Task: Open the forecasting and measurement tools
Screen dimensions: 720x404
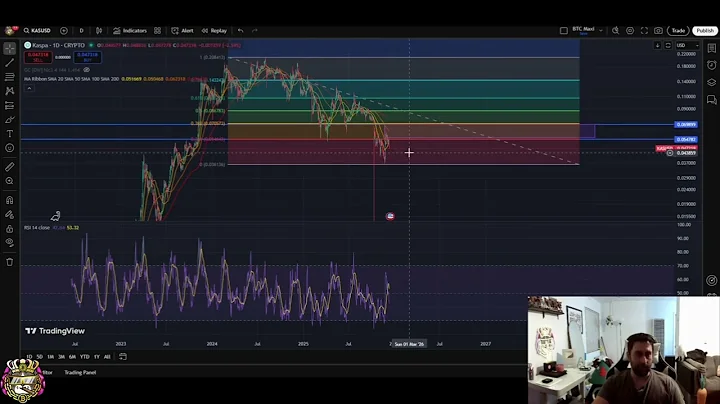Action: [9, 106]
